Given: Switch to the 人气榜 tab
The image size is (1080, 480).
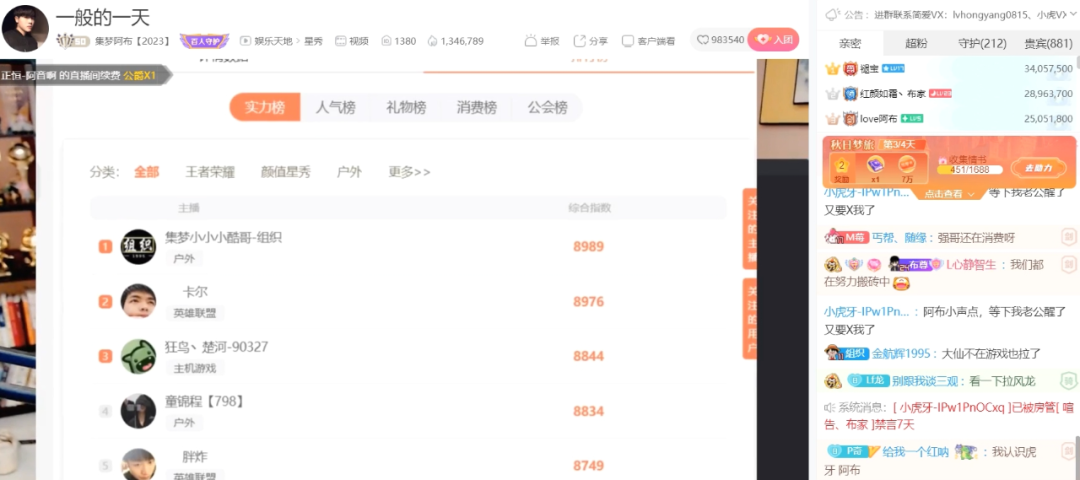Looking at the screenshot, I should 335,108.
